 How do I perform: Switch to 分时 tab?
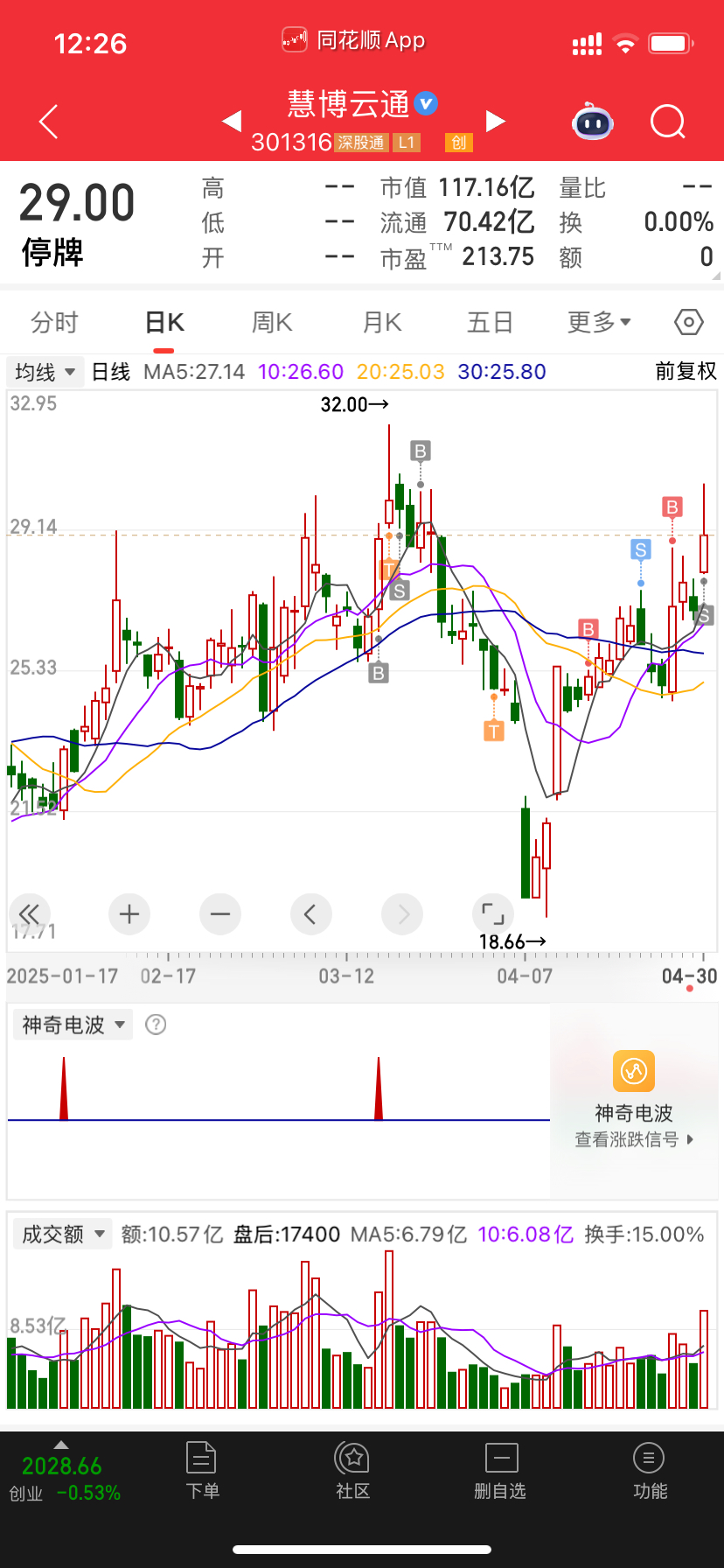click(x=54, y=323)
